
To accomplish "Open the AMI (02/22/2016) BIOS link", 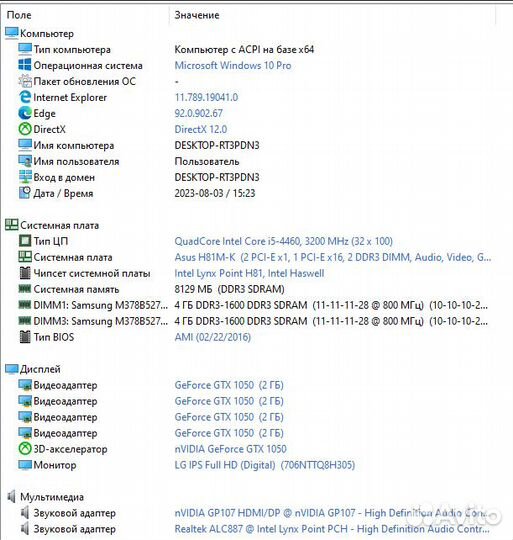I will [x=213, y=337].
